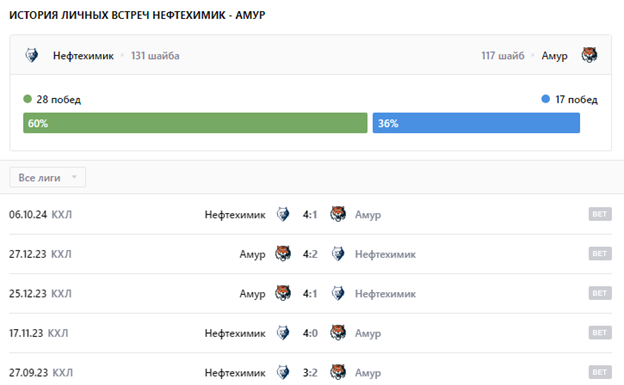Viewport: 624px width, 385px height.
Task: Click the 27.12.23 match date
Action: (x=27, y=254)
